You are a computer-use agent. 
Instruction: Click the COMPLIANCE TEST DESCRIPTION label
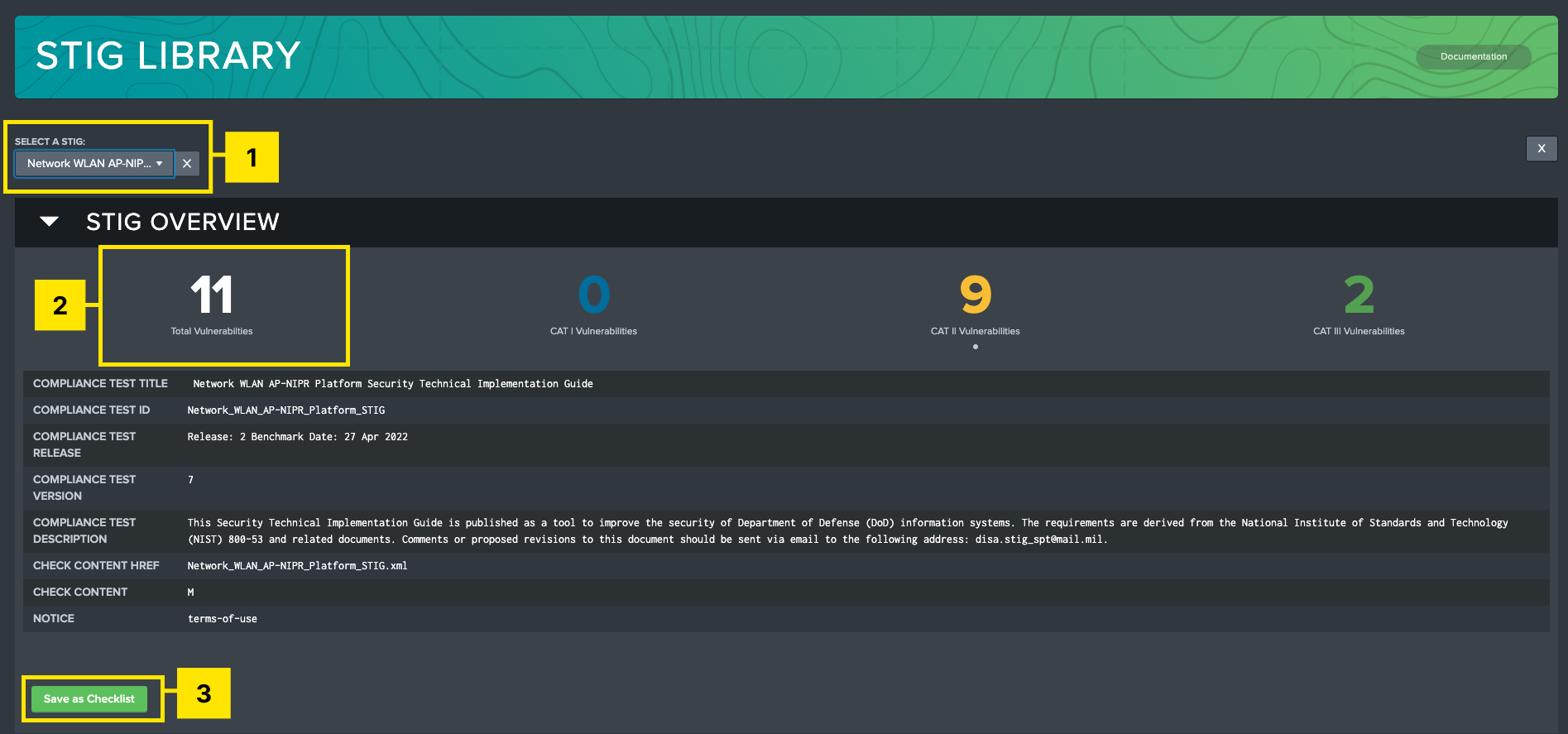click(84, 531)
